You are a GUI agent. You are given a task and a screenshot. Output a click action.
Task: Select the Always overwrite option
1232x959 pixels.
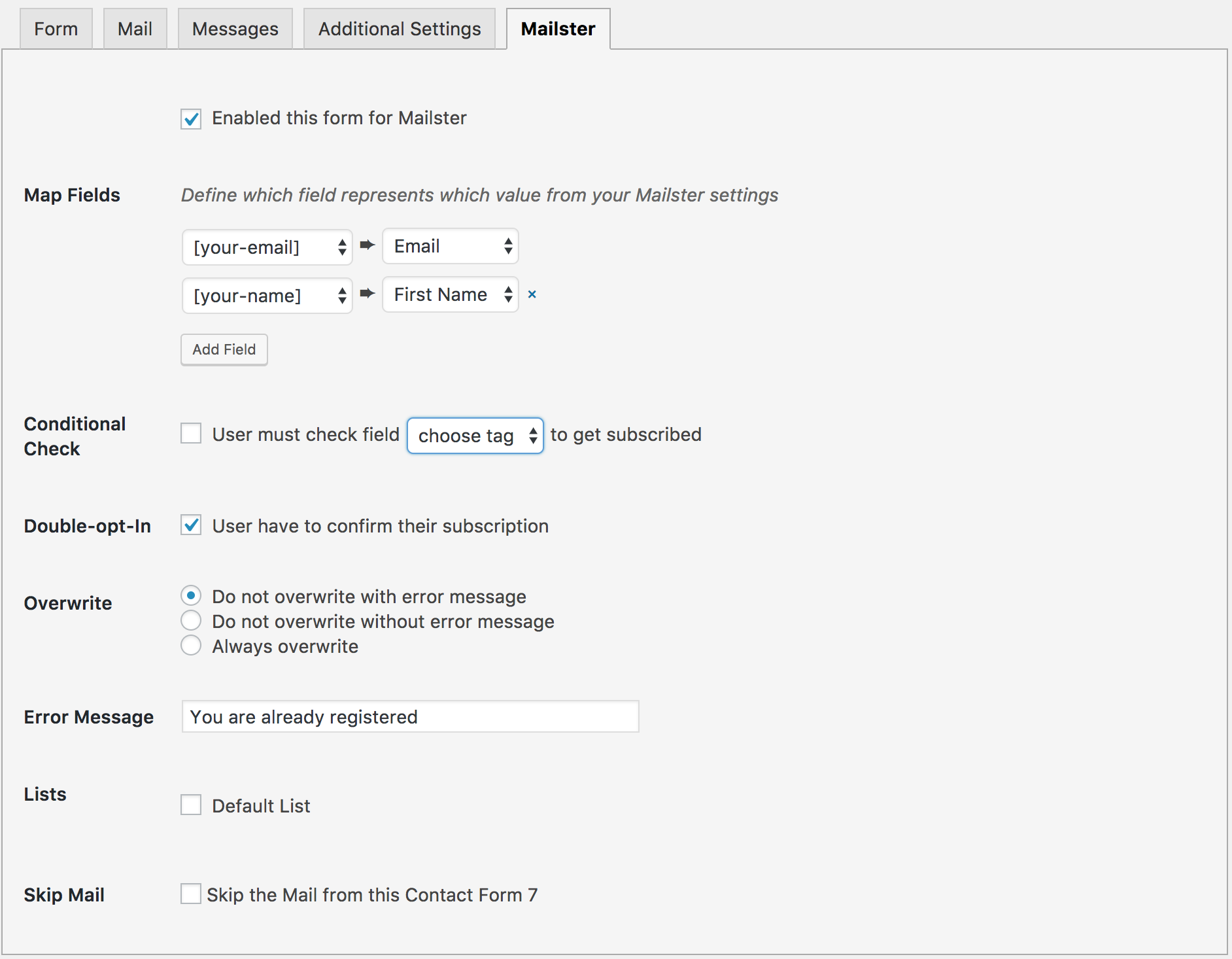pyautogui.click(x=191, y=645)
